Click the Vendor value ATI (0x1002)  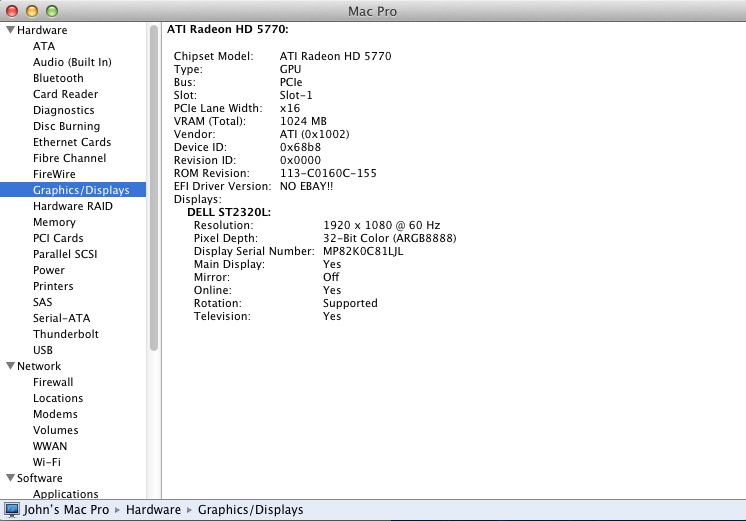(314, 134)
